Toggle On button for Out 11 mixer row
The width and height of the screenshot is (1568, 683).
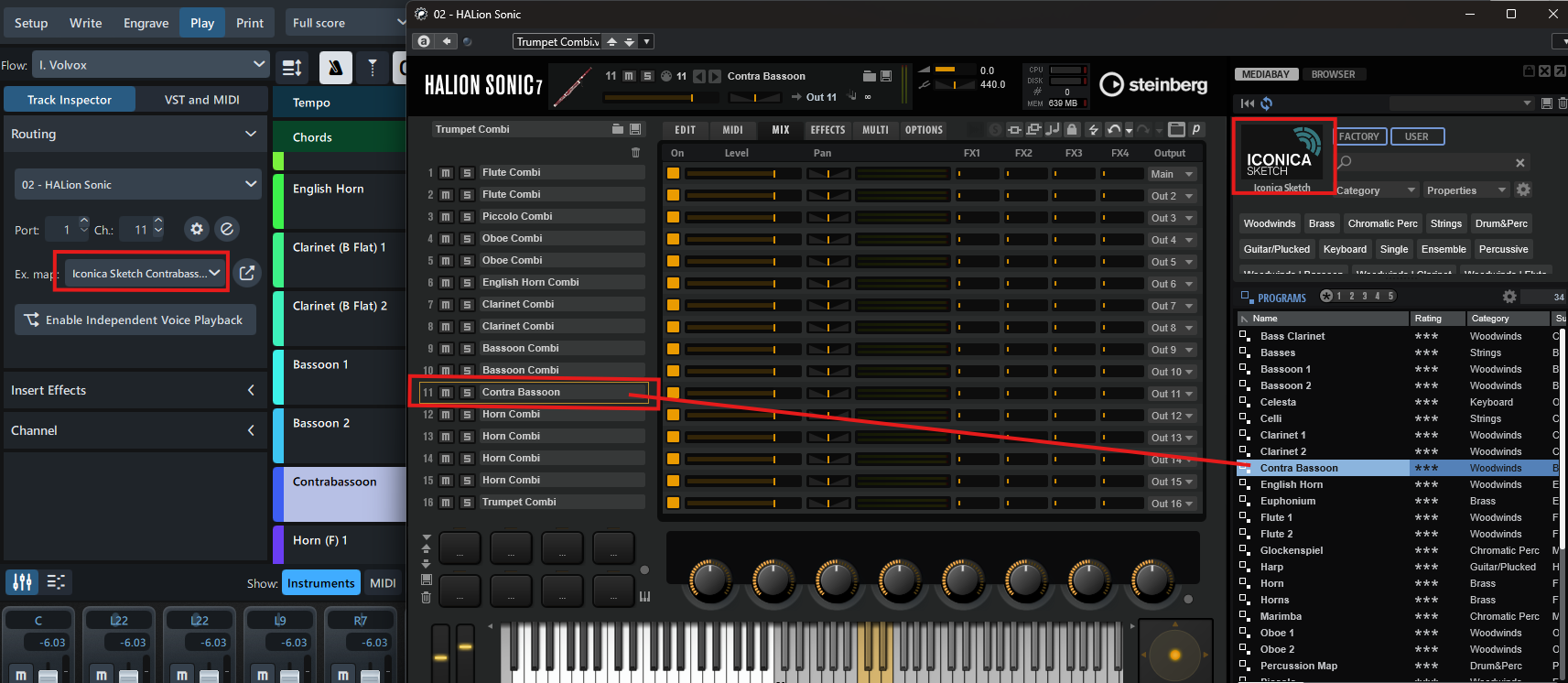(x=673, y=393)
